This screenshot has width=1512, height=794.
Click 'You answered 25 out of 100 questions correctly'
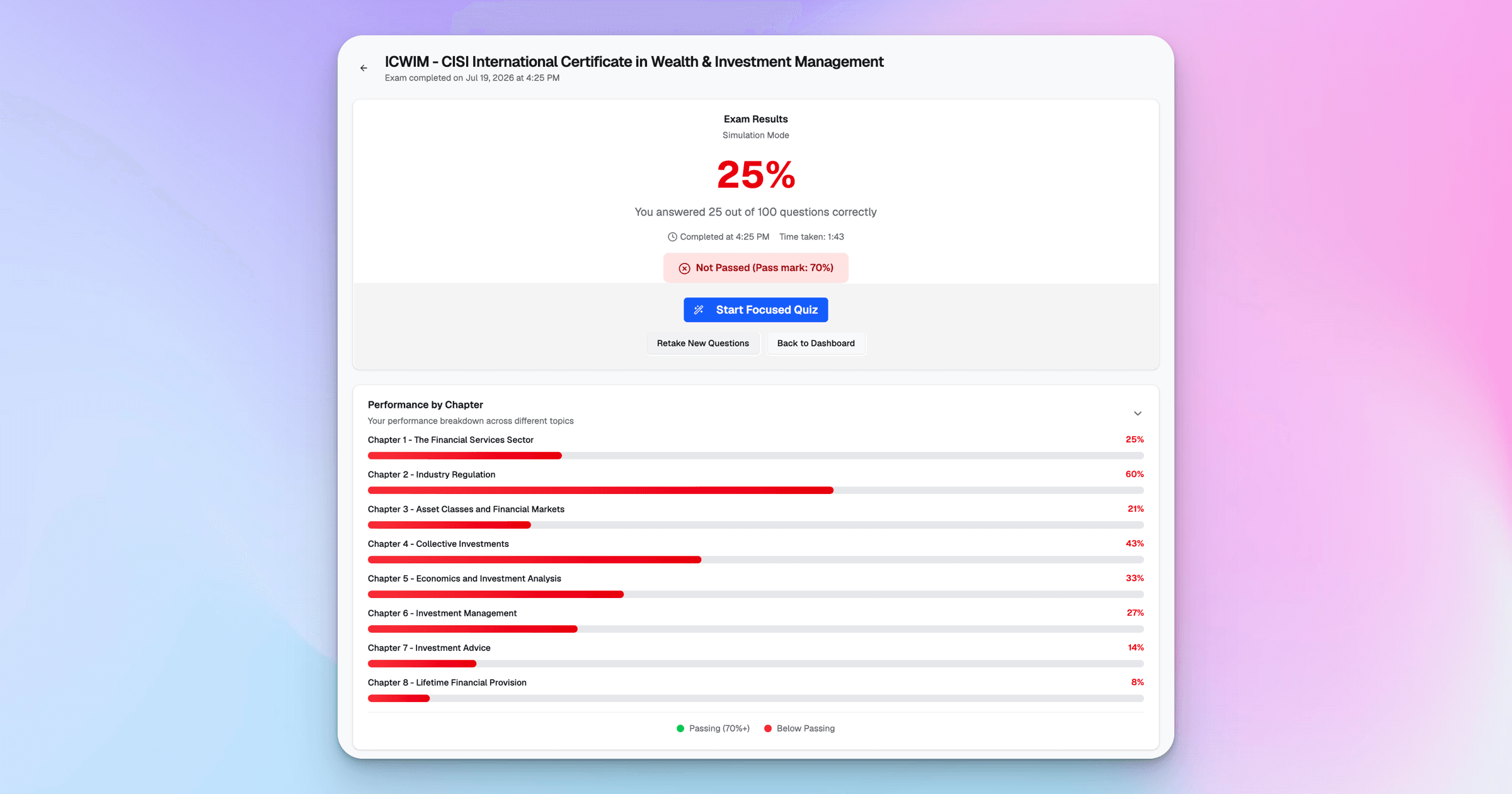pos(755,212)
